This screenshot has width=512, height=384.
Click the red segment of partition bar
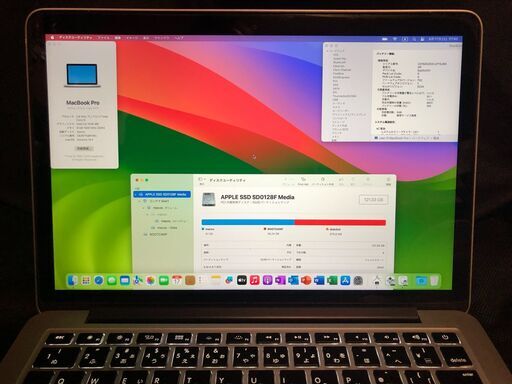(x=340, y=222)
